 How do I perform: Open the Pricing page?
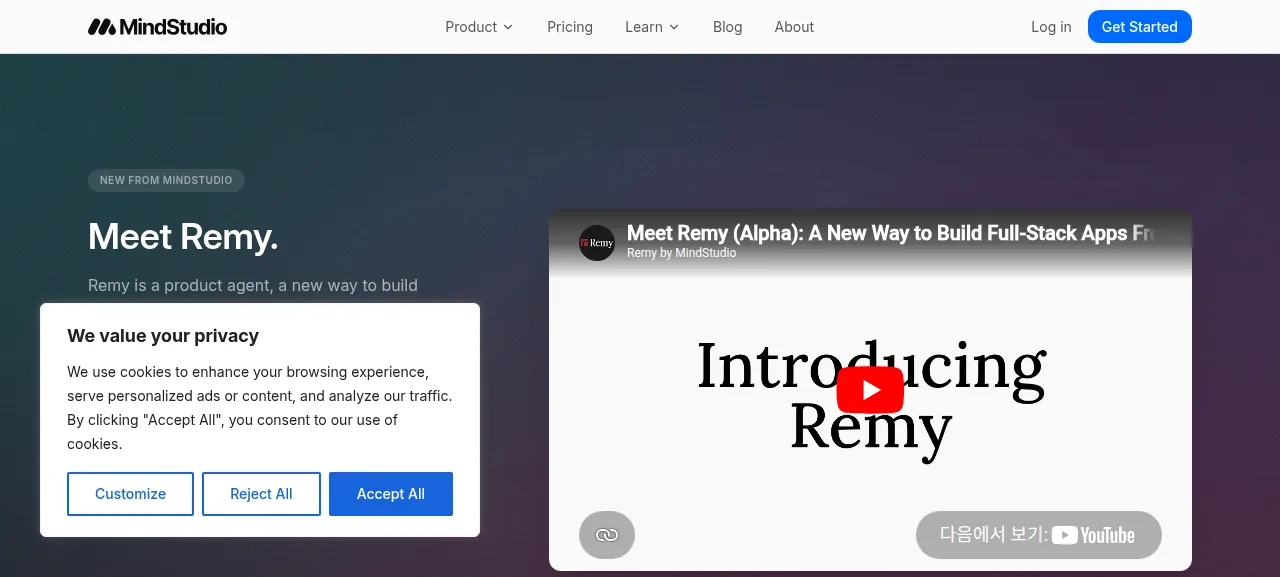click(570, 27)
